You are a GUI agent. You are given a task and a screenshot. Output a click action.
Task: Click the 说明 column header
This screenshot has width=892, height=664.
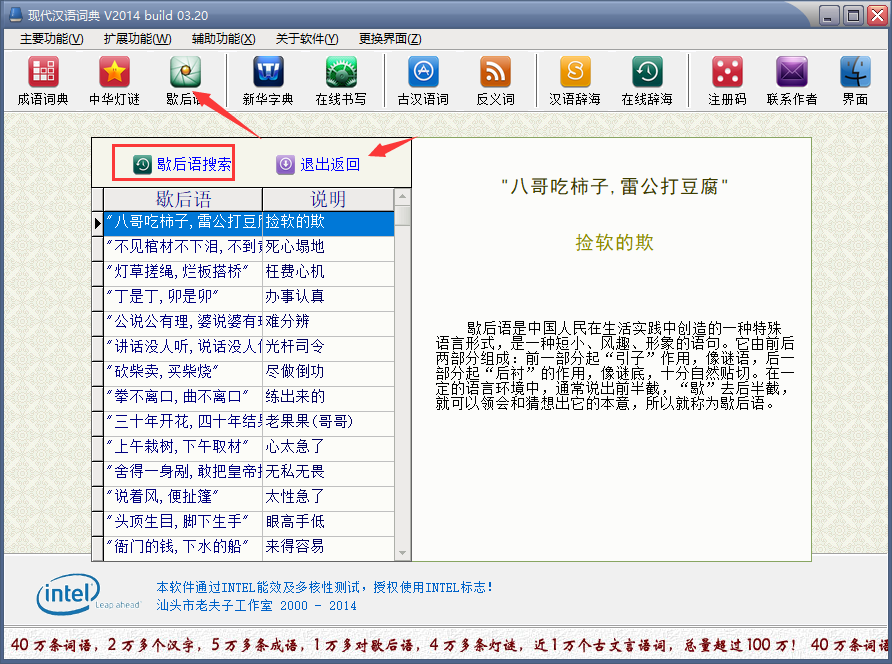tap(328, 199)
